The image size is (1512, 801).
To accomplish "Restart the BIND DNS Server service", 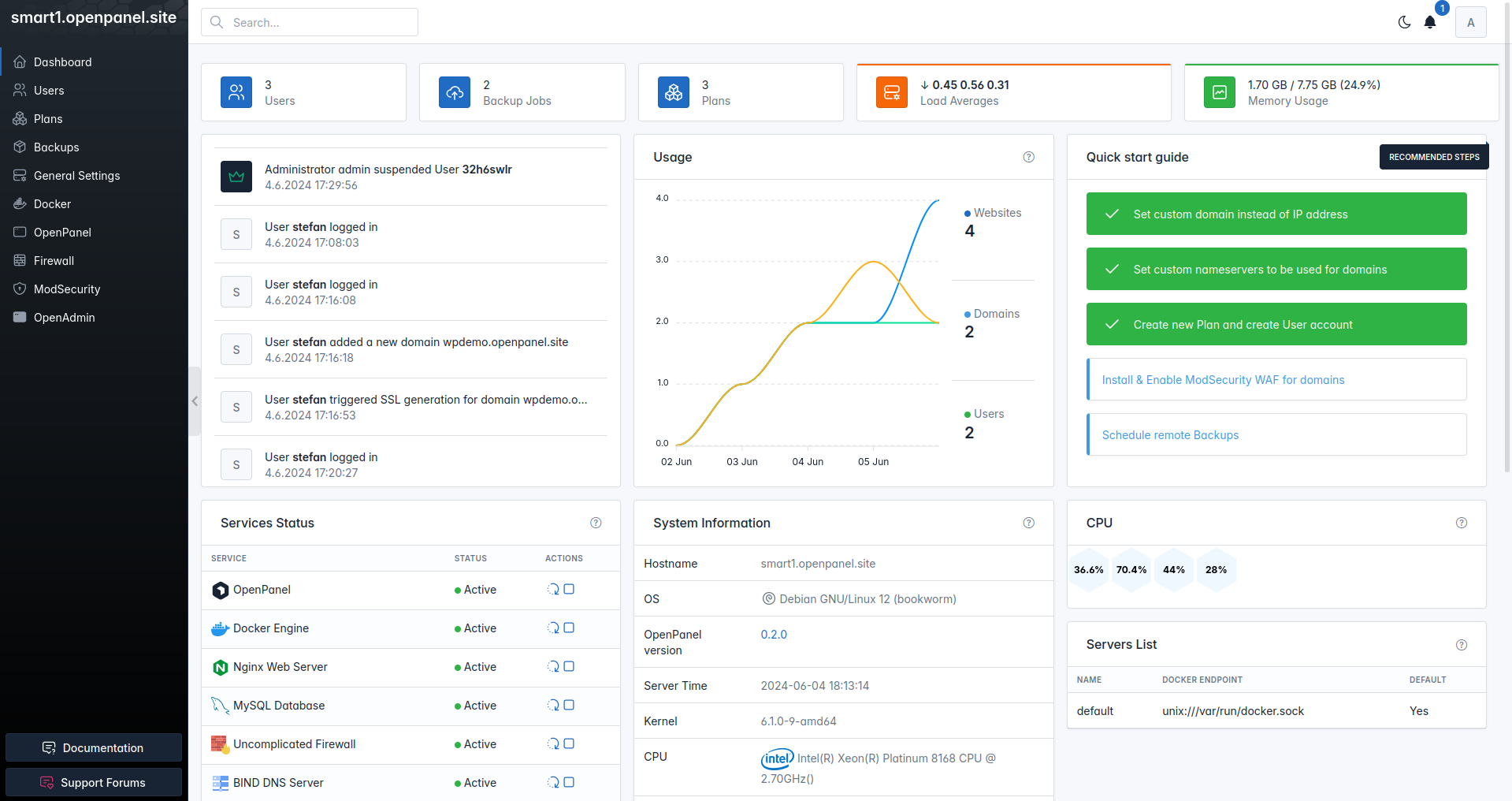I will point(553,782).
